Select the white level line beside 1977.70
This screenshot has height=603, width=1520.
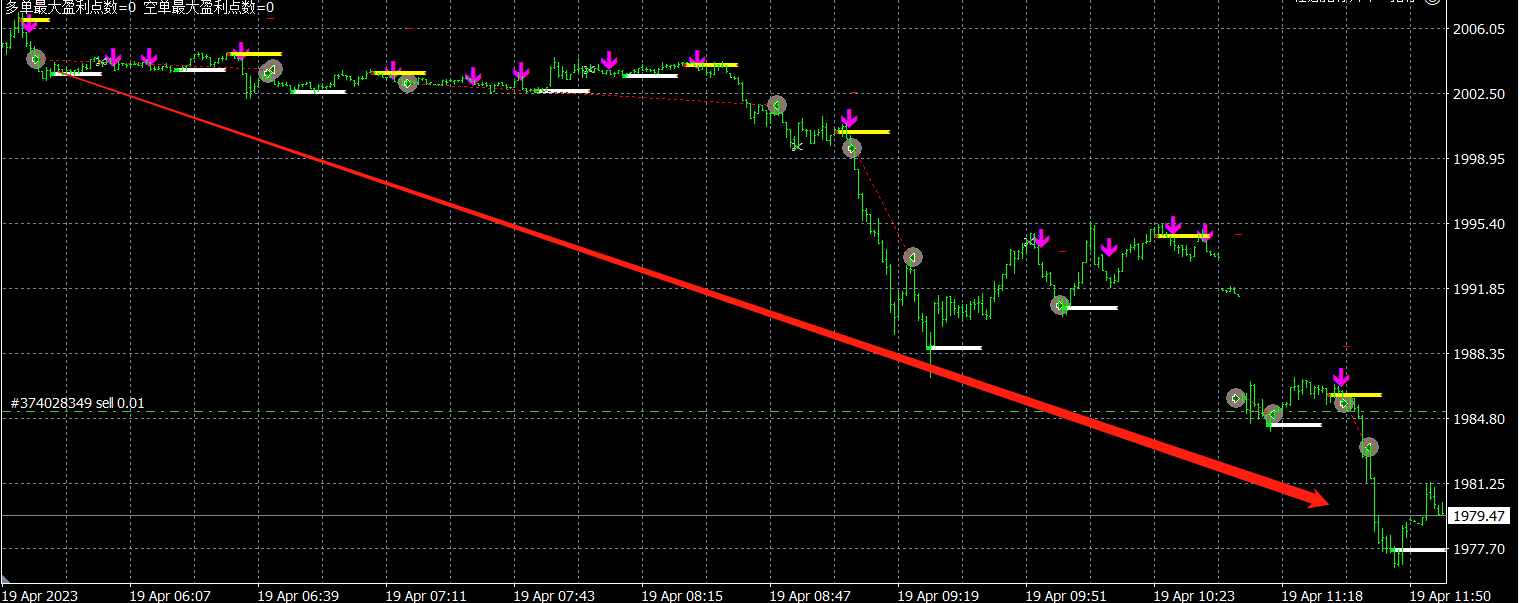pos(1419,550)
